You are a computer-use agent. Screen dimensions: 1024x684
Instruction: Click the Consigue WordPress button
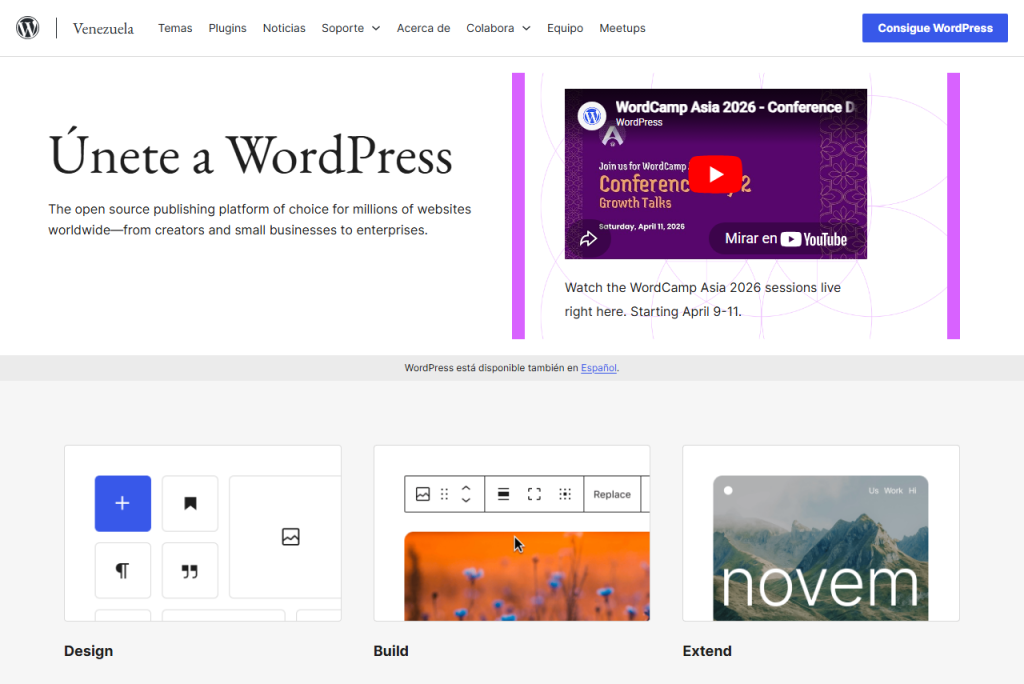935,28
